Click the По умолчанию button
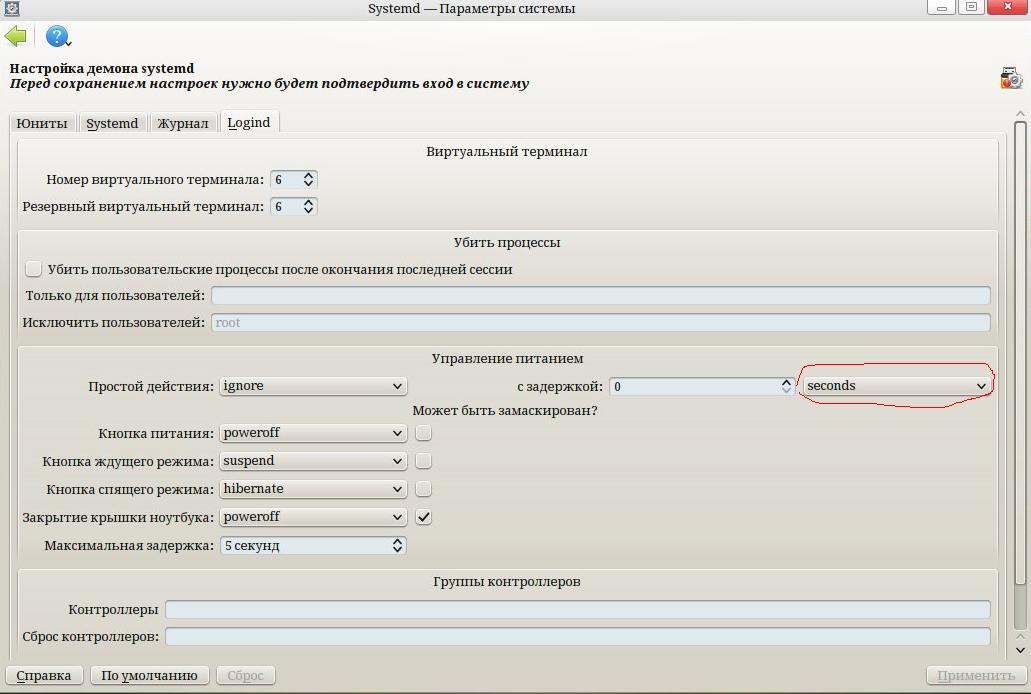This screenshot has width=1031, height=694. 149,676
